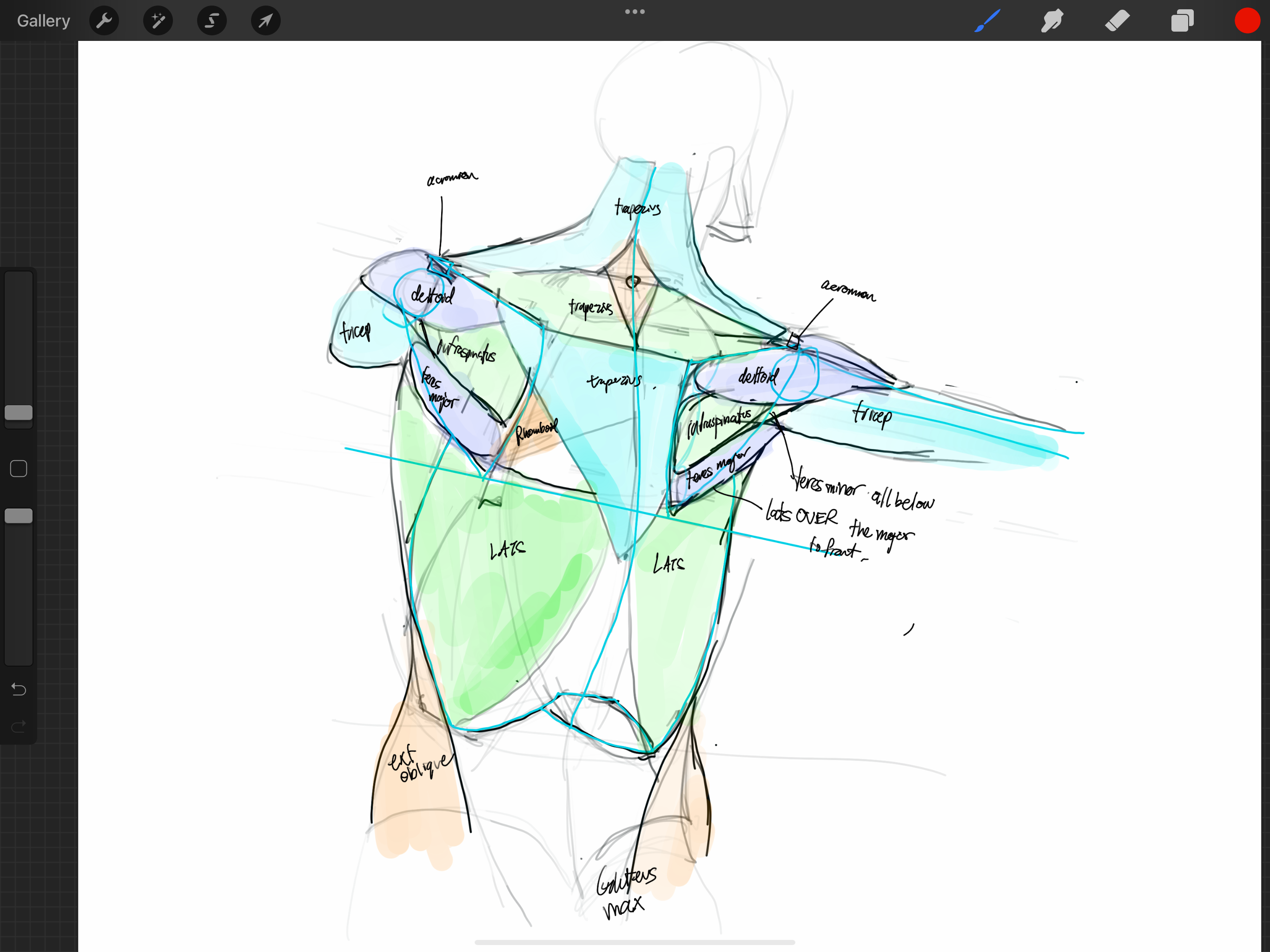Screen dimensions: 1270x952
Task: Tap the three-dot multitasking menu
Action: pos(635,12)
